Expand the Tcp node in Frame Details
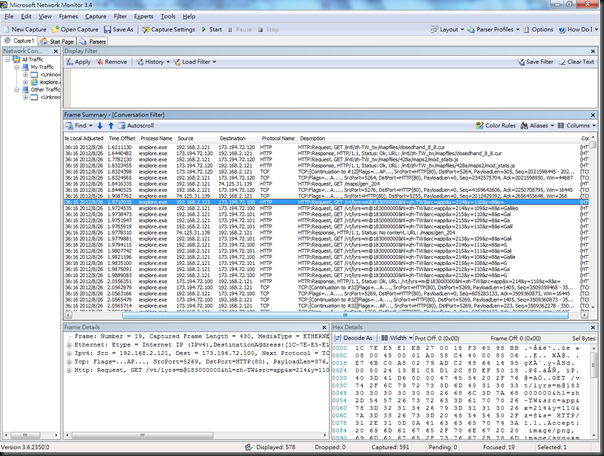Image resolution: width=604 pixels, height=456 pixels. click(69, 362)
